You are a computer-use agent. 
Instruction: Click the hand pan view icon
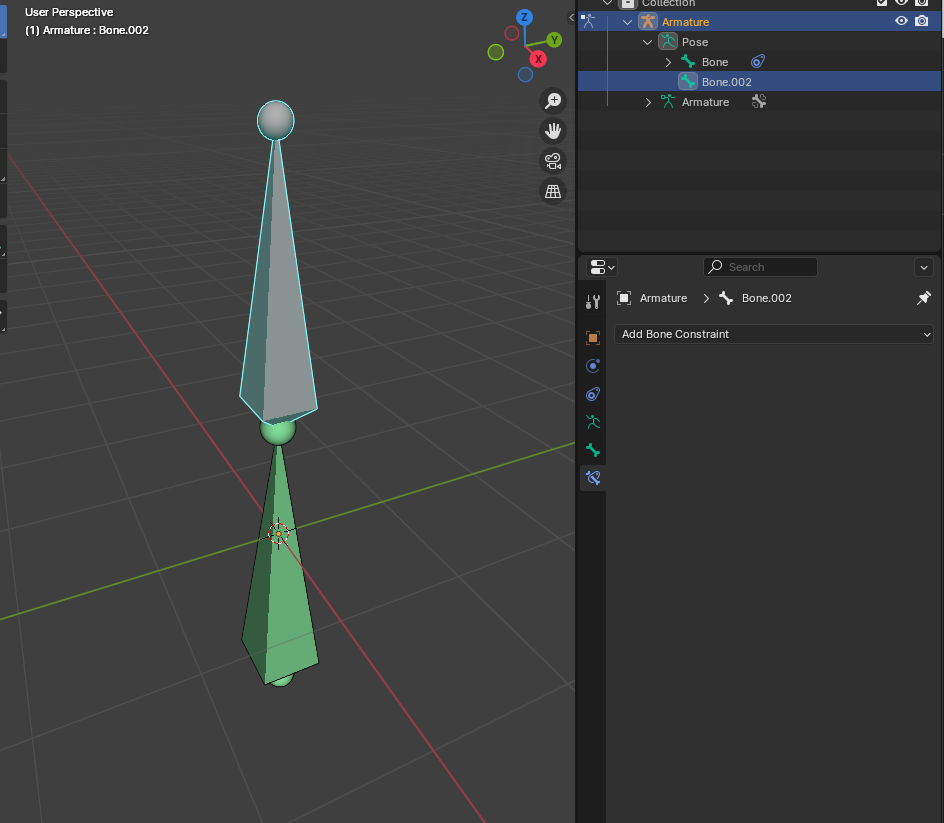(553, 131)
